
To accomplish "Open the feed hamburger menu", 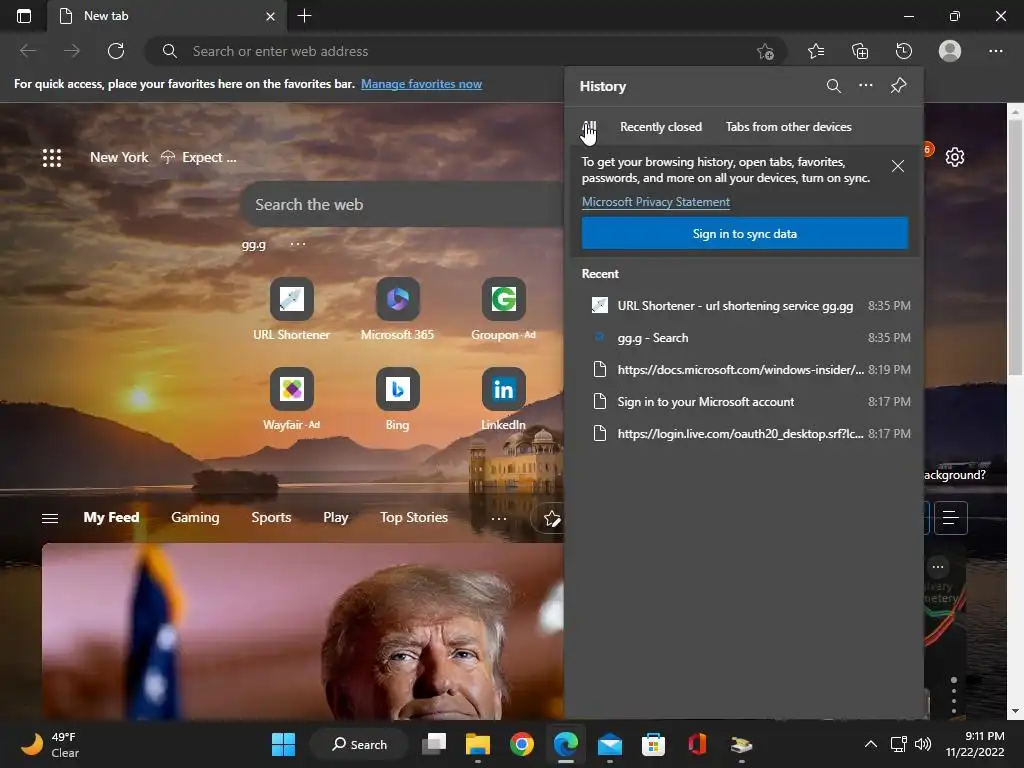I will tap(50, 518).
